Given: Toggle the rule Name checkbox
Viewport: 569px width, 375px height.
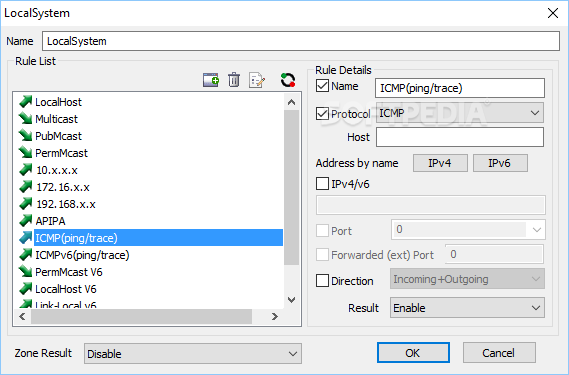Looking at the screenshot, I should pos(322,86).
